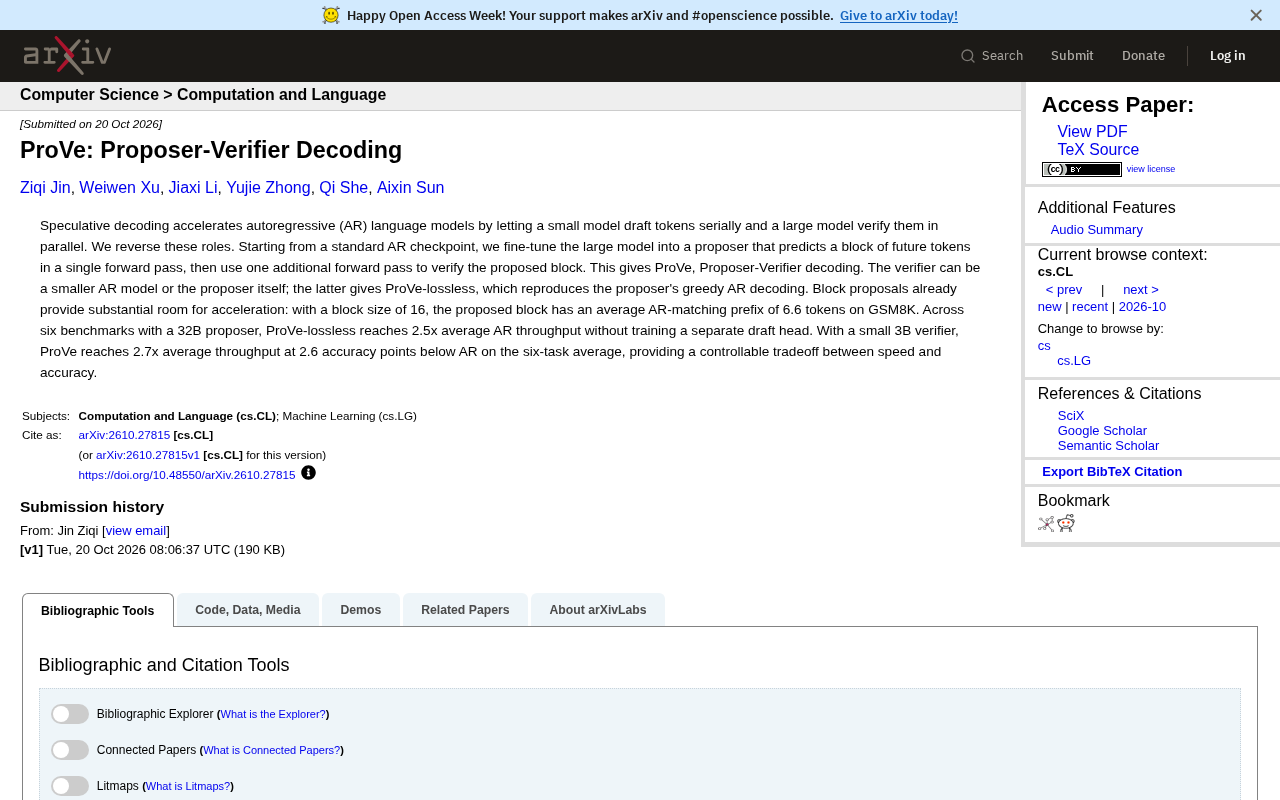Bookmark the paper with the BibSonomy icon
Viewport: 1280px width, 800px height.
point(1046,524)
